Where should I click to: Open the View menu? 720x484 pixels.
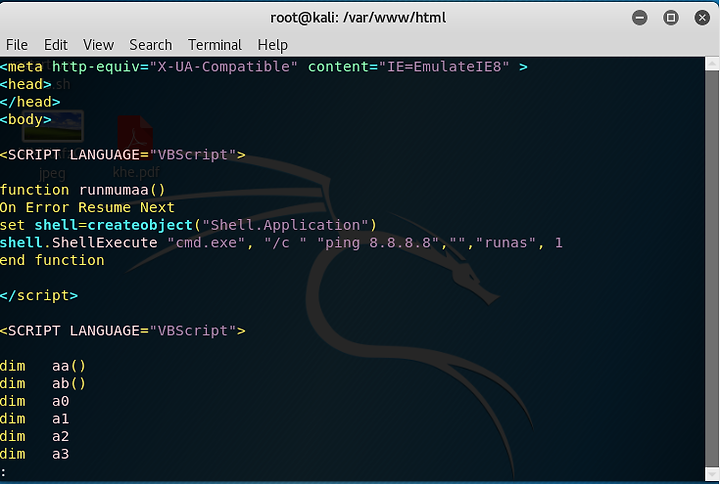[x=98, y=45]
